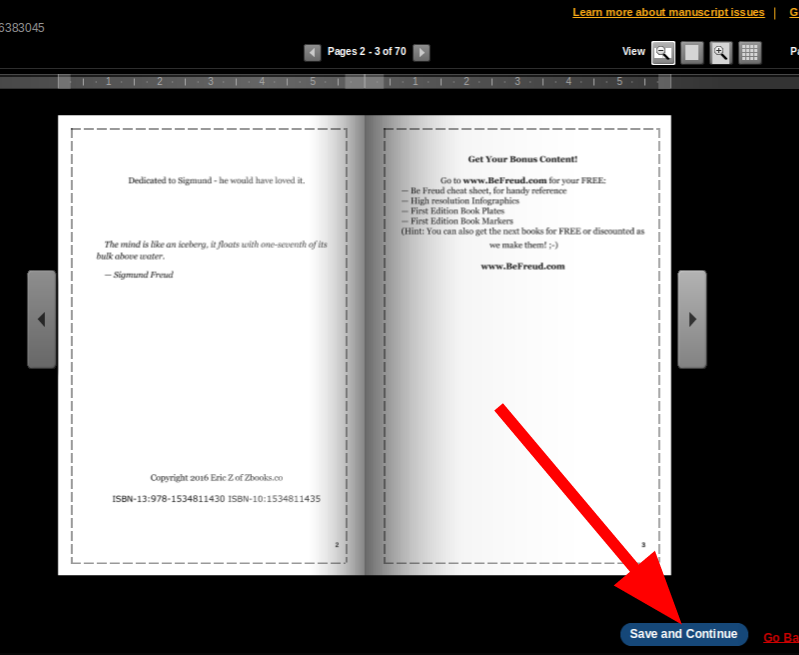Click the Go Back link
The image size is (799, 655).
[781, 638]
